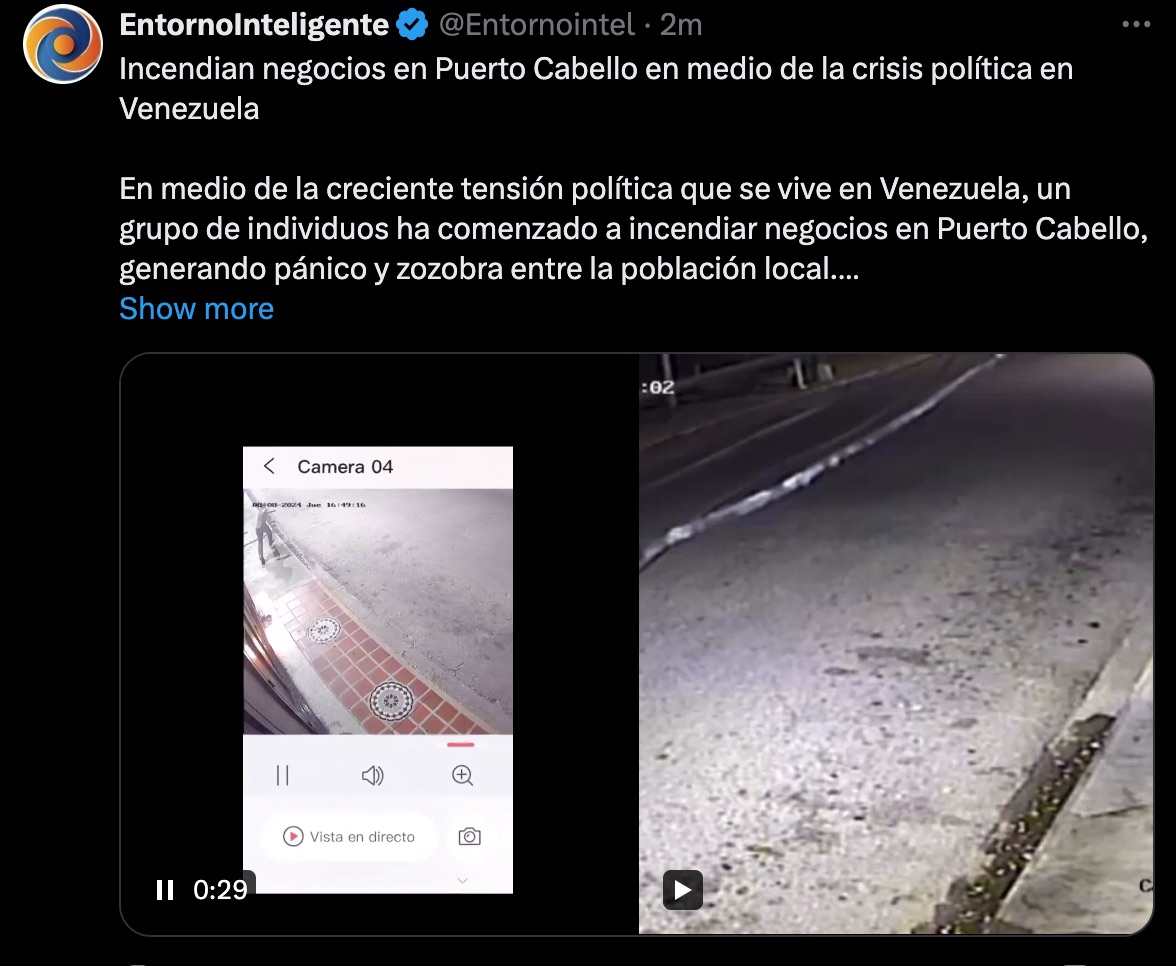Pause the left video at 0:29
The height and width of the screenshot is (966, 1176).
point(165,890)
